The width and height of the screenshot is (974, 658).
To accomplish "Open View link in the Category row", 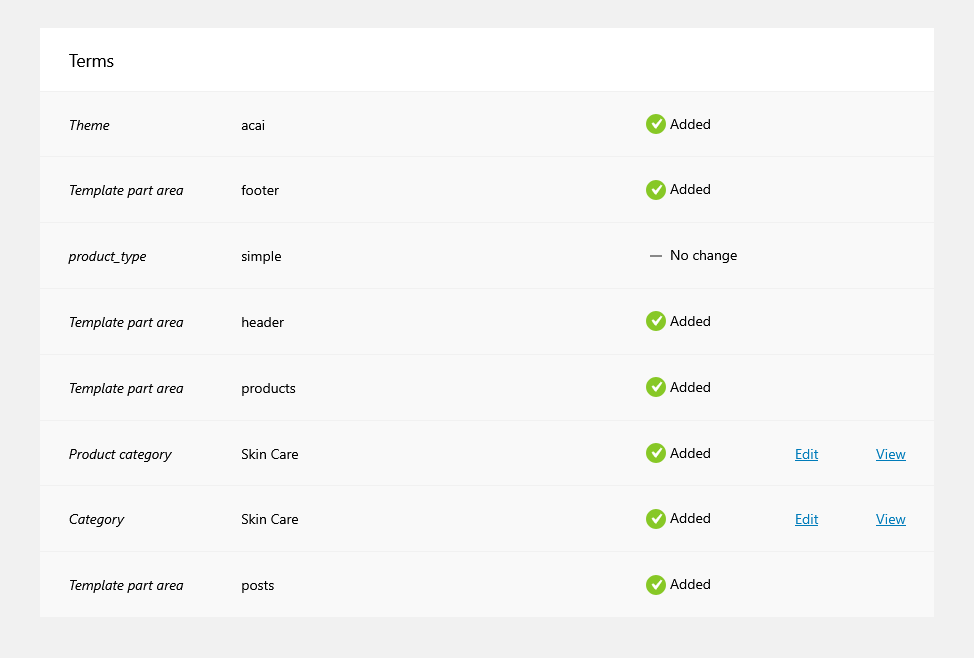I will tap(891, 519).
